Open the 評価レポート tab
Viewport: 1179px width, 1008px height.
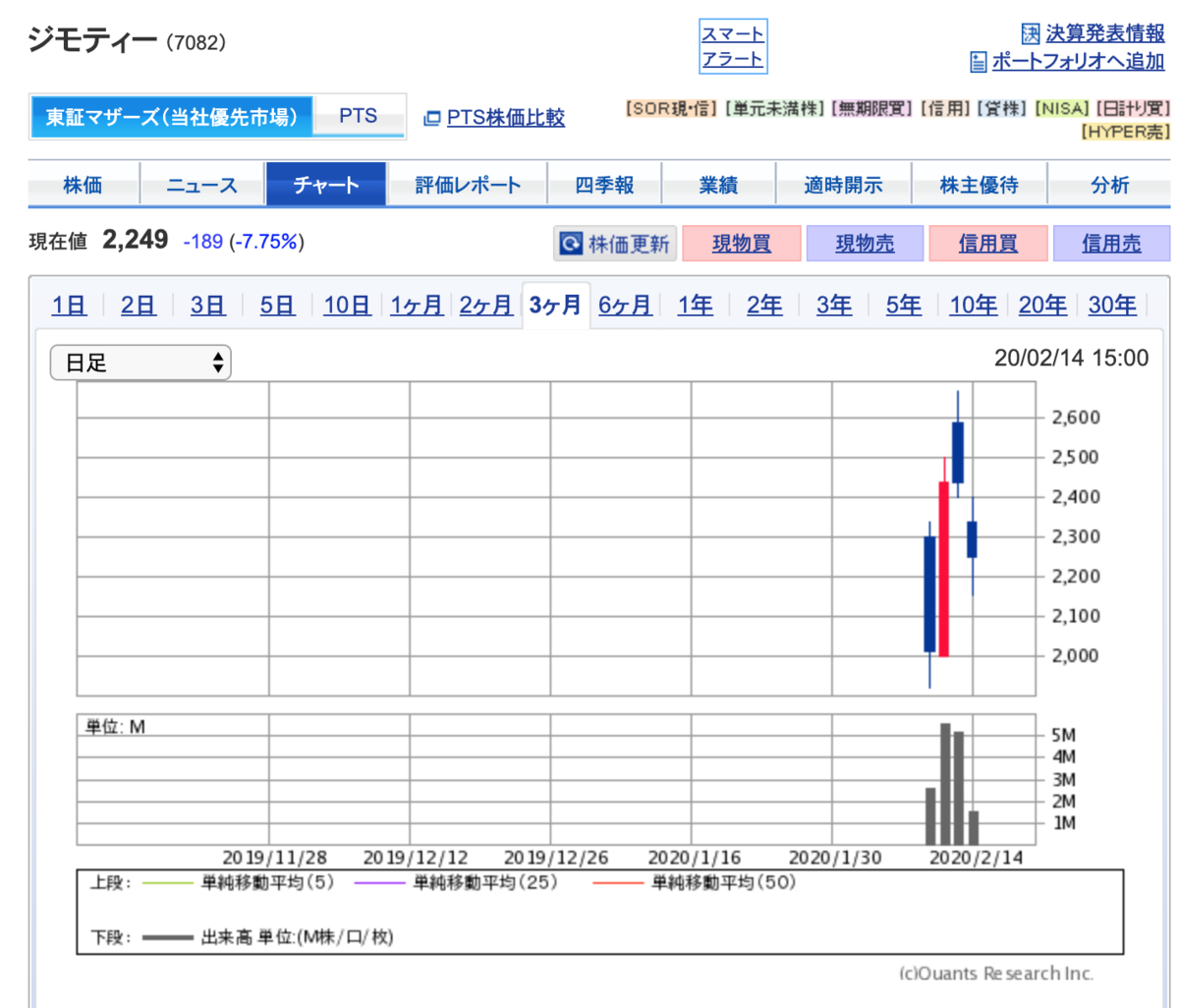(468, 185)
